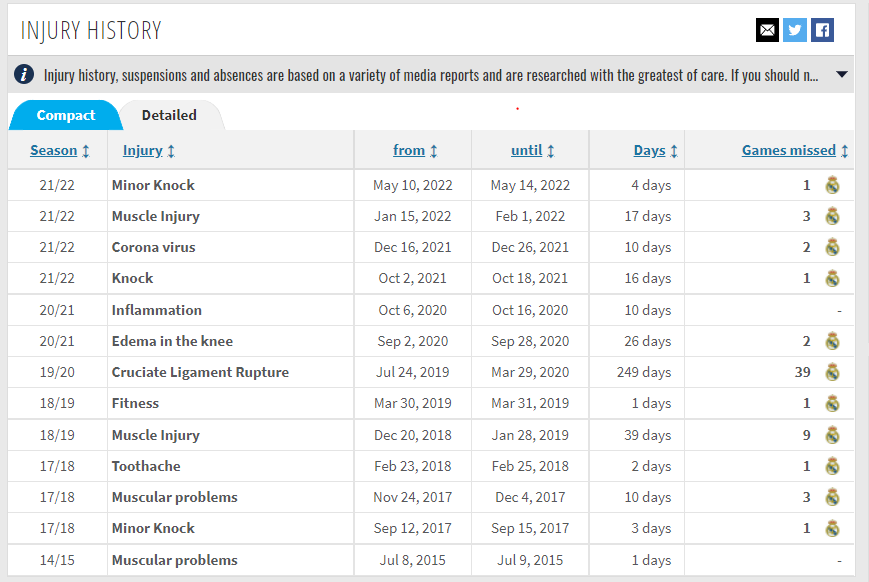Sort by the Injury column link
Viewport: 869px width, 582px height.
pos(143,150)
